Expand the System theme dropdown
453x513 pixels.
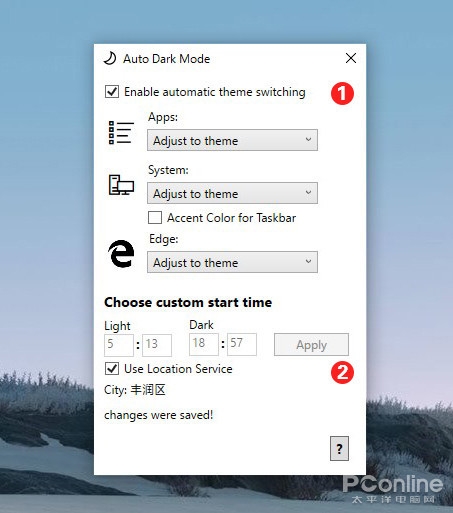pos(232,193)
